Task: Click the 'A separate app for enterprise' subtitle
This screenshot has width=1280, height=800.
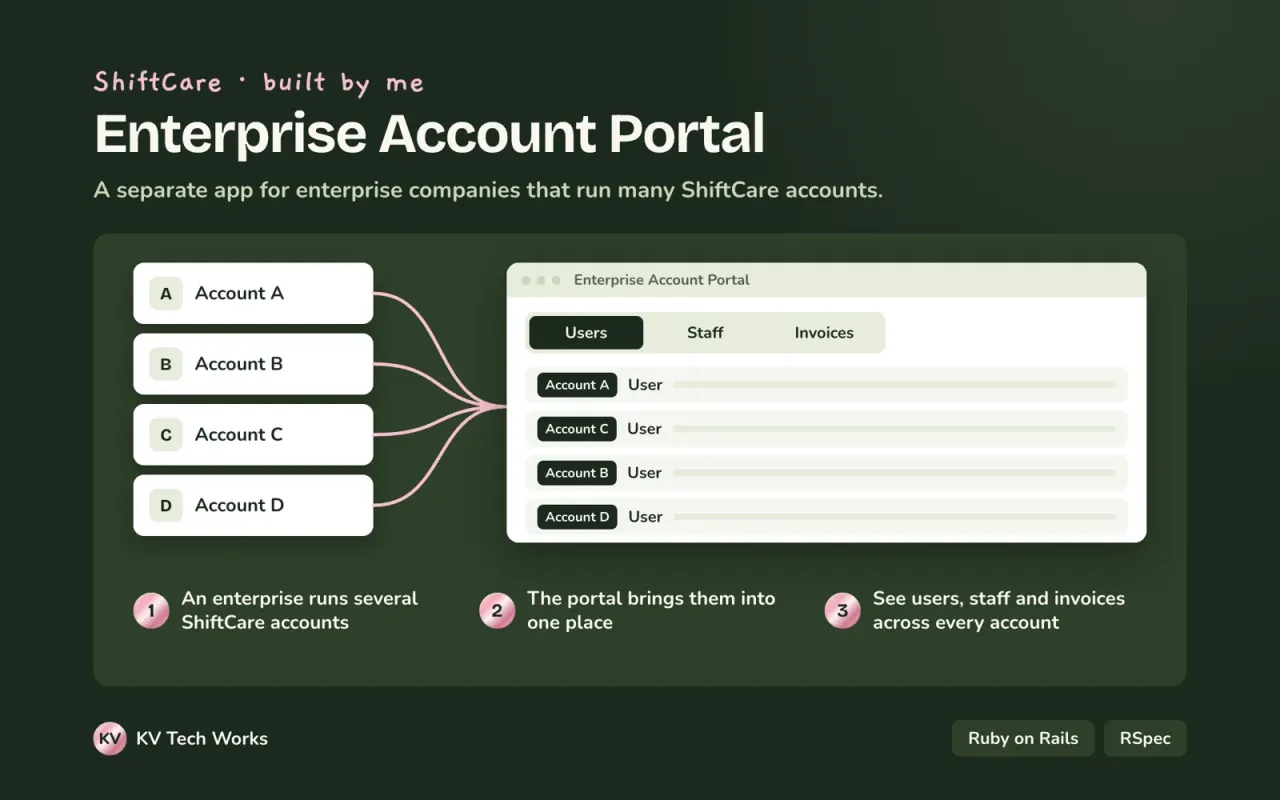Action: 489,190
